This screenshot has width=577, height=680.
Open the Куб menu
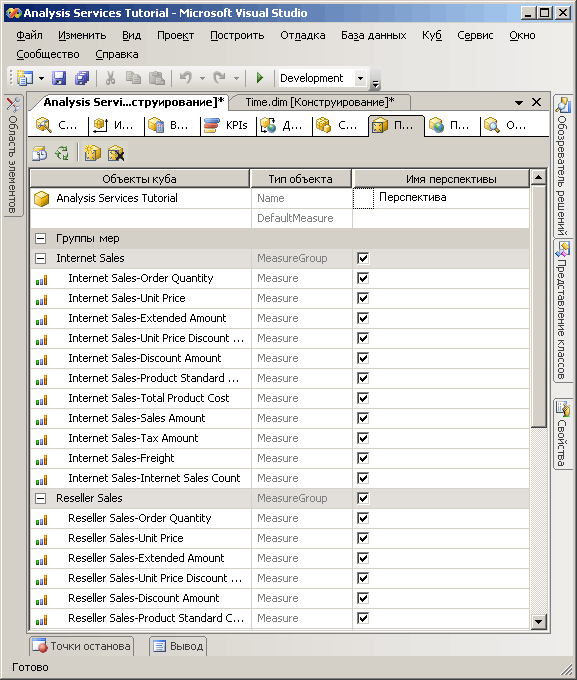(432, 36)
